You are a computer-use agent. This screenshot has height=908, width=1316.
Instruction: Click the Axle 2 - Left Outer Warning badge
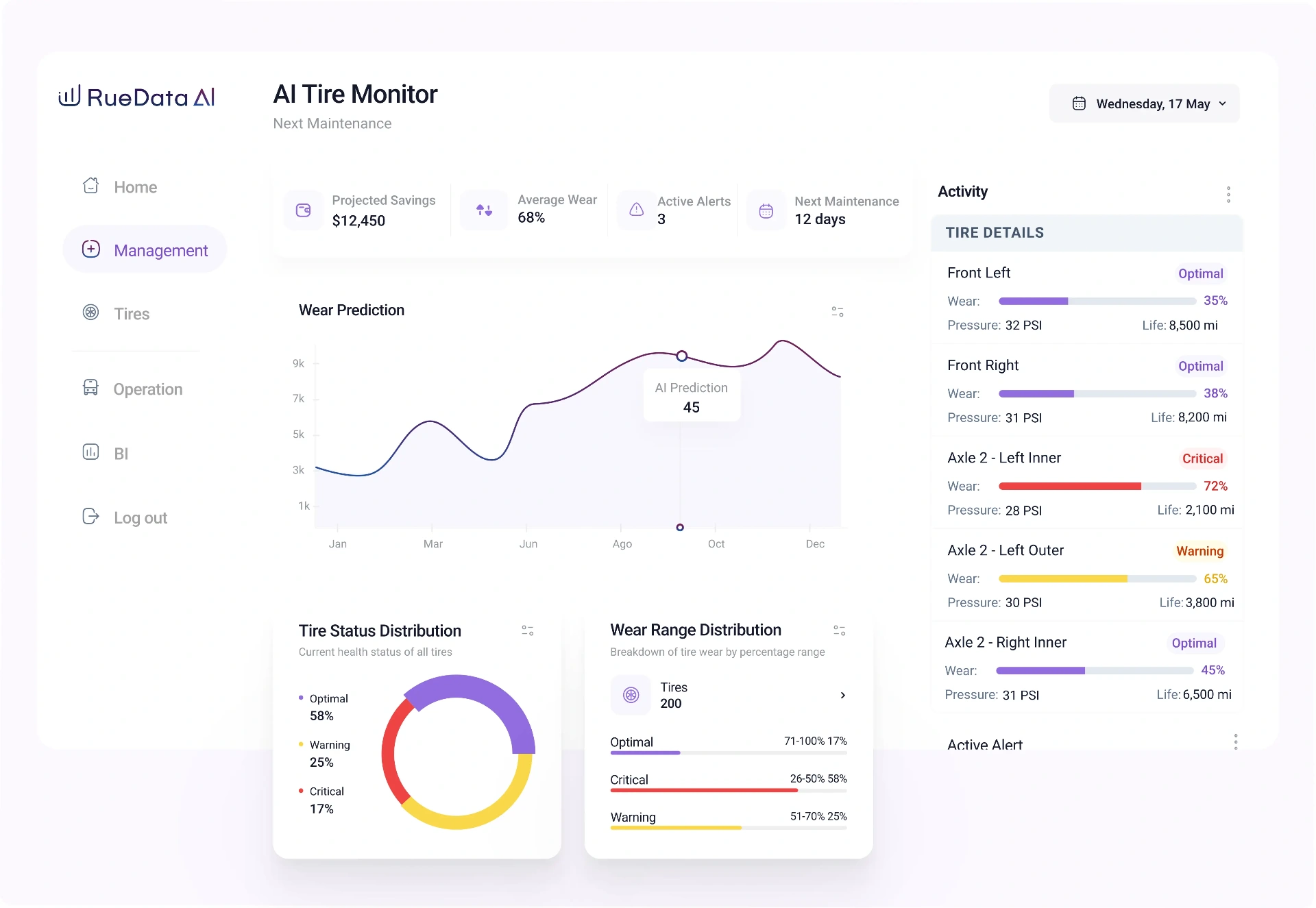pos(1199,551)
